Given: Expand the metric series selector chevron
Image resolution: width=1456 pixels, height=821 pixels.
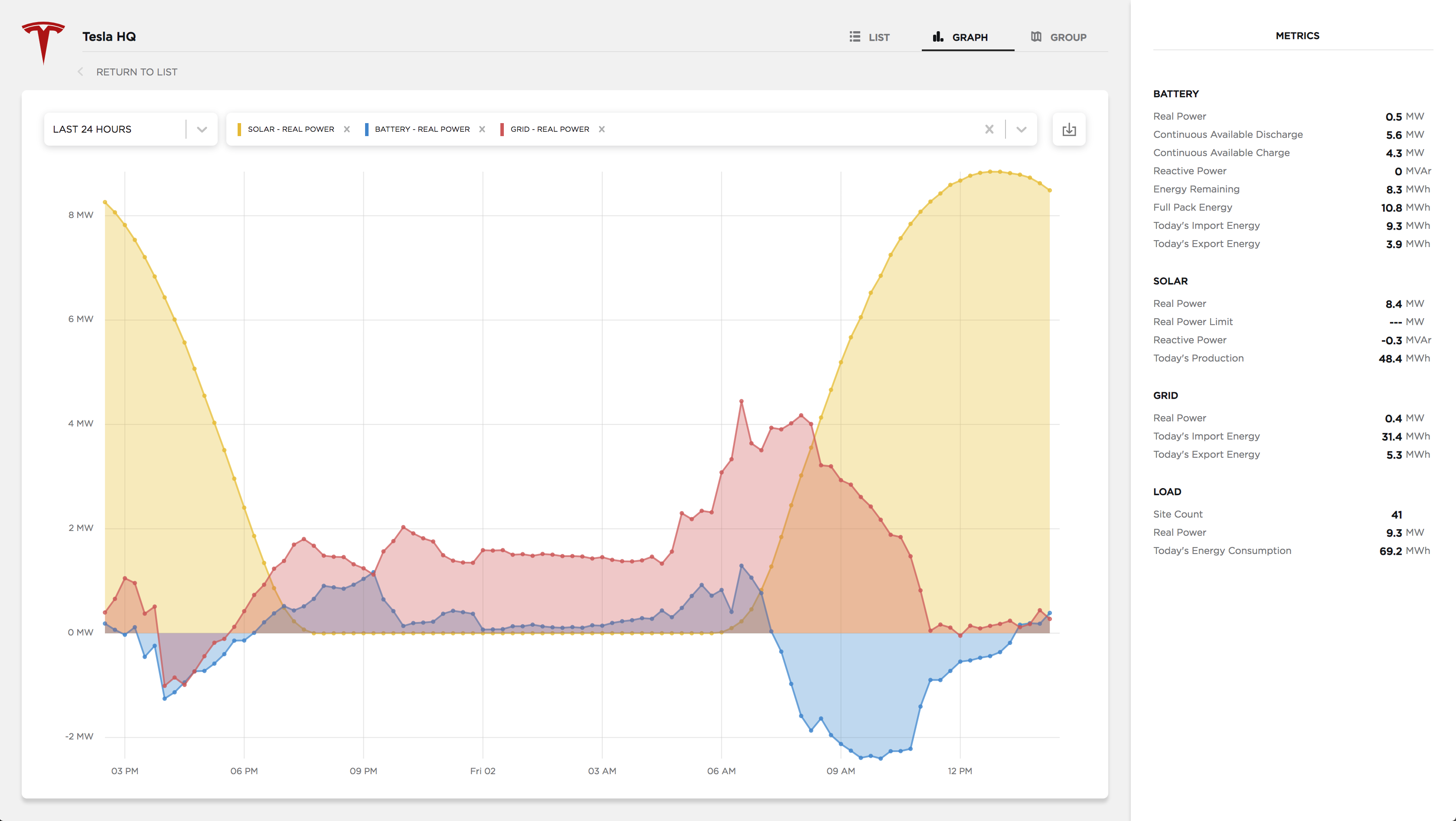Looking at the screenshot, I should coord(1022,129).
